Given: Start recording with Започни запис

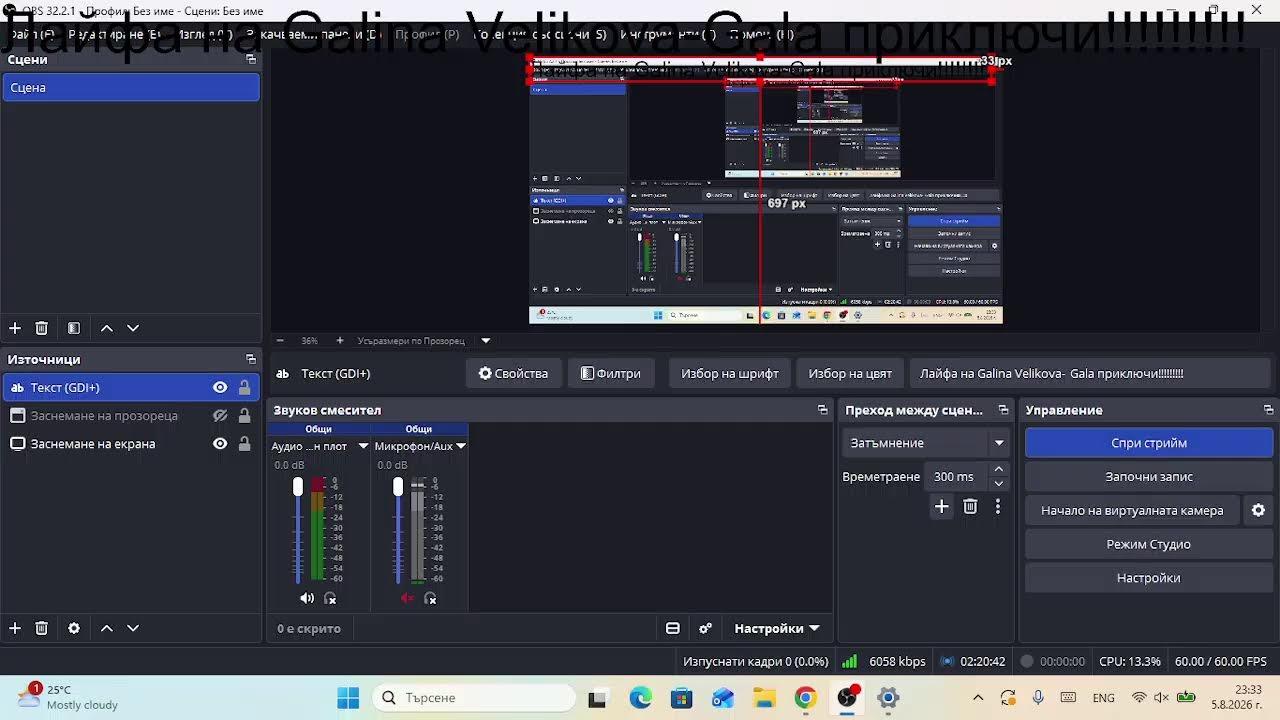Looking at the screenshot, I should (x=1149, y=477).
